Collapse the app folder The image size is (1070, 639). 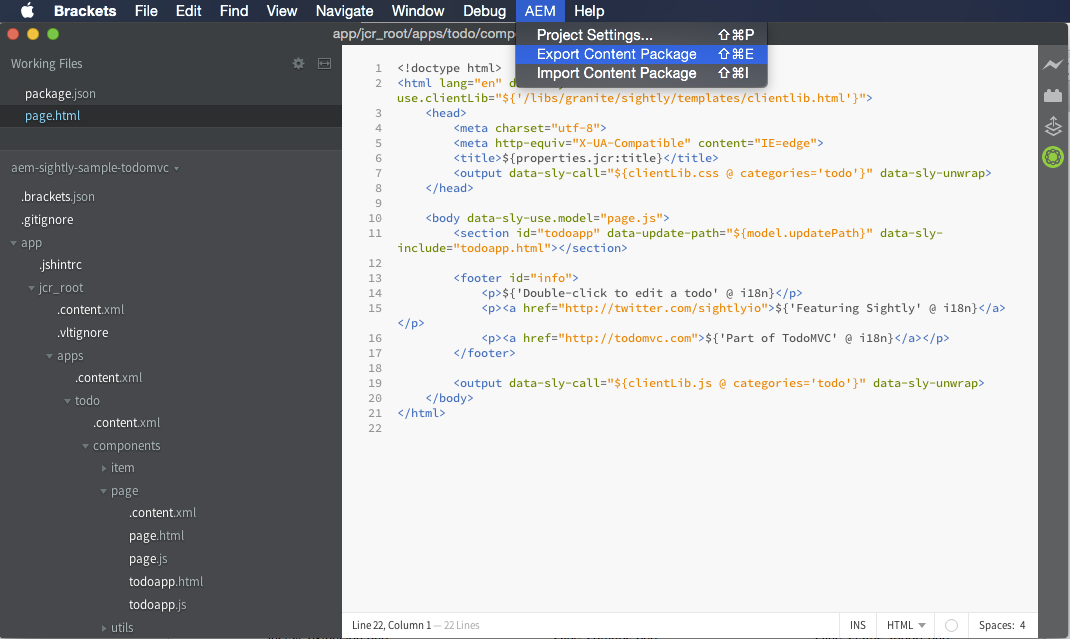(14, 243)
